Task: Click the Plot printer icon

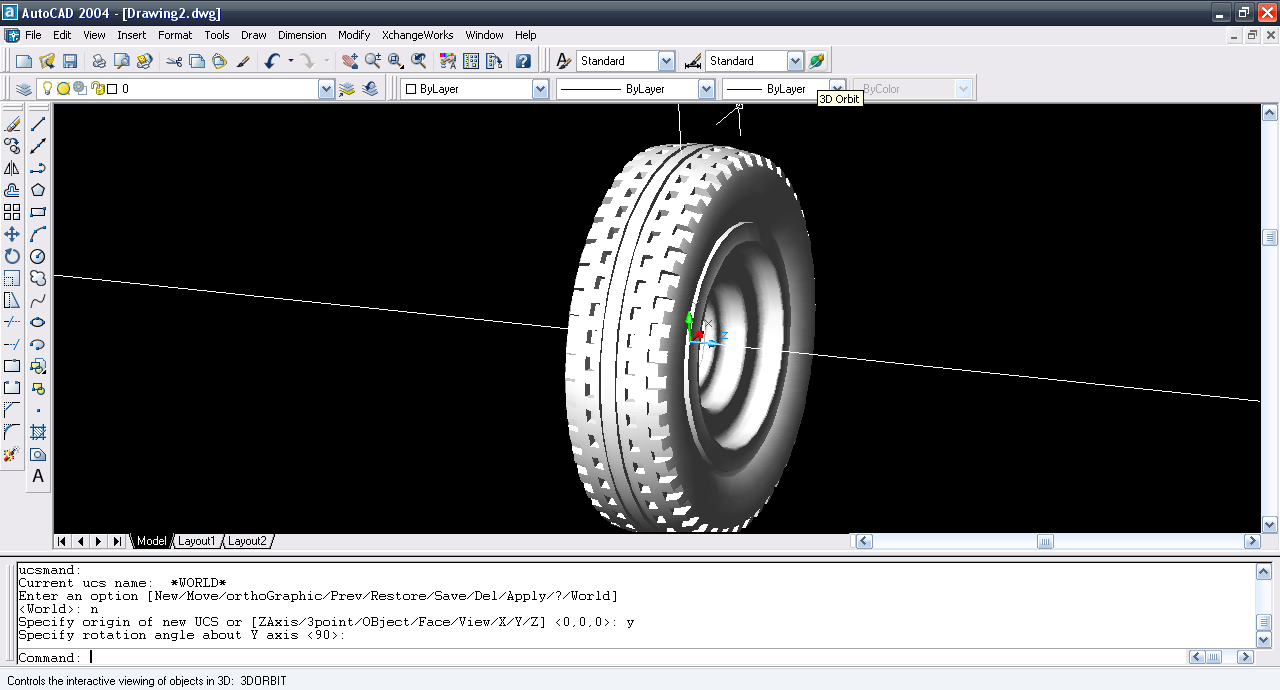Action: pos(99,61)
